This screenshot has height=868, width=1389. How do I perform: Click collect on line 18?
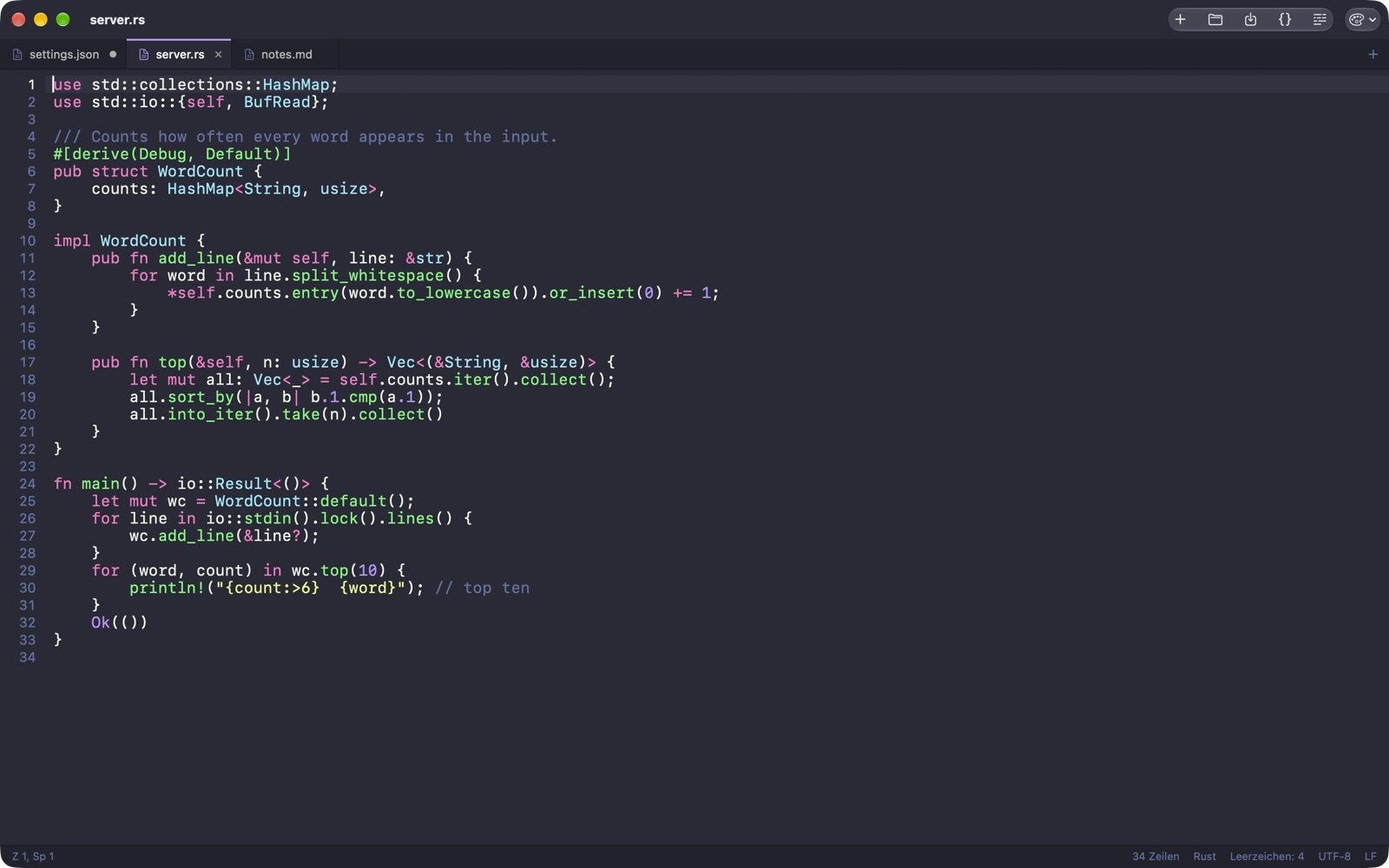coord(554,379)
